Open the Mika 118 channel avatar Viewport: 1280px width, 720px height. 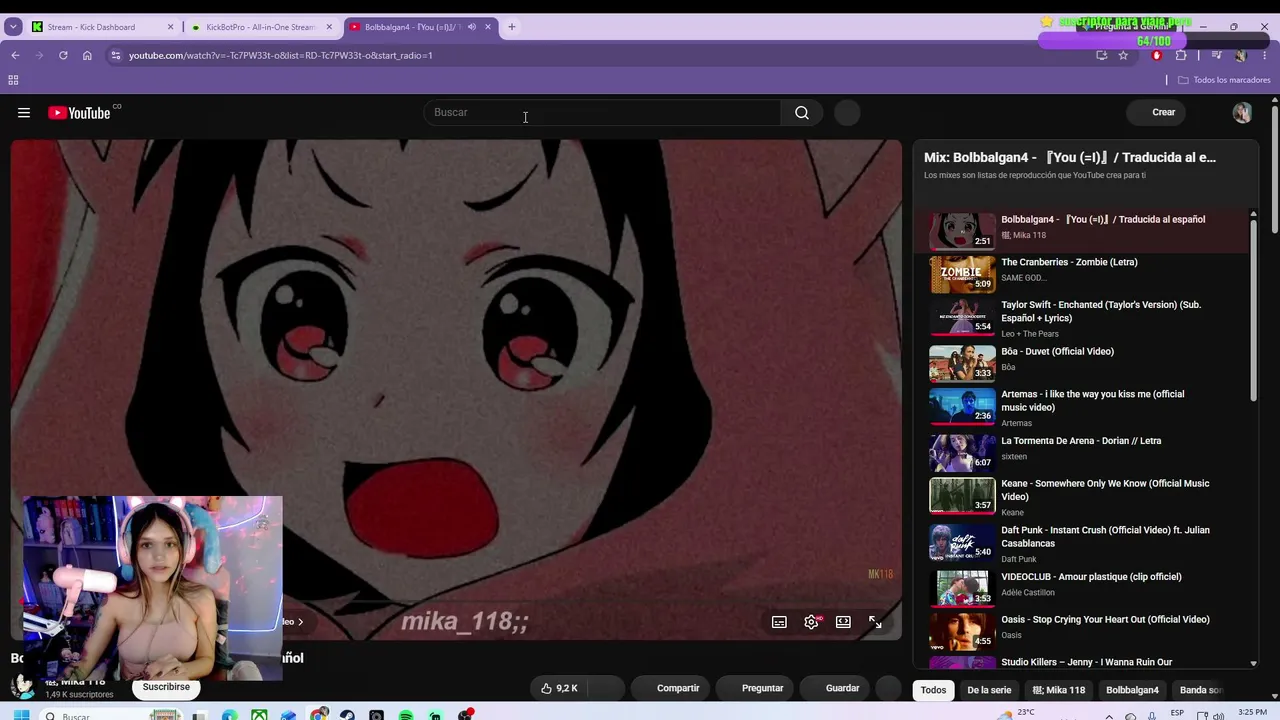pyautogui.click(x=22, y=686)
